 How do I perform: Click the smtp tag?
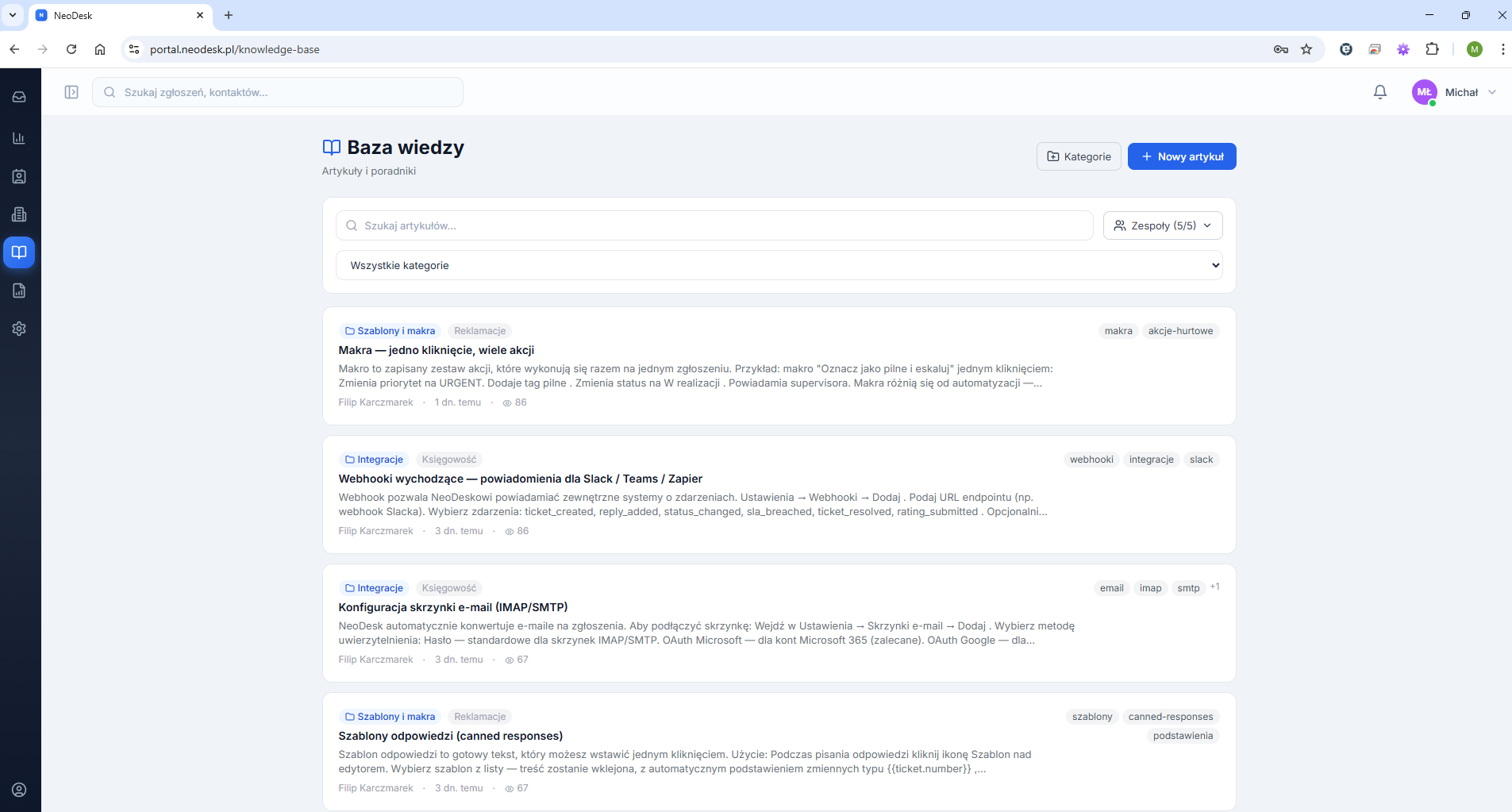(1188, 588)
